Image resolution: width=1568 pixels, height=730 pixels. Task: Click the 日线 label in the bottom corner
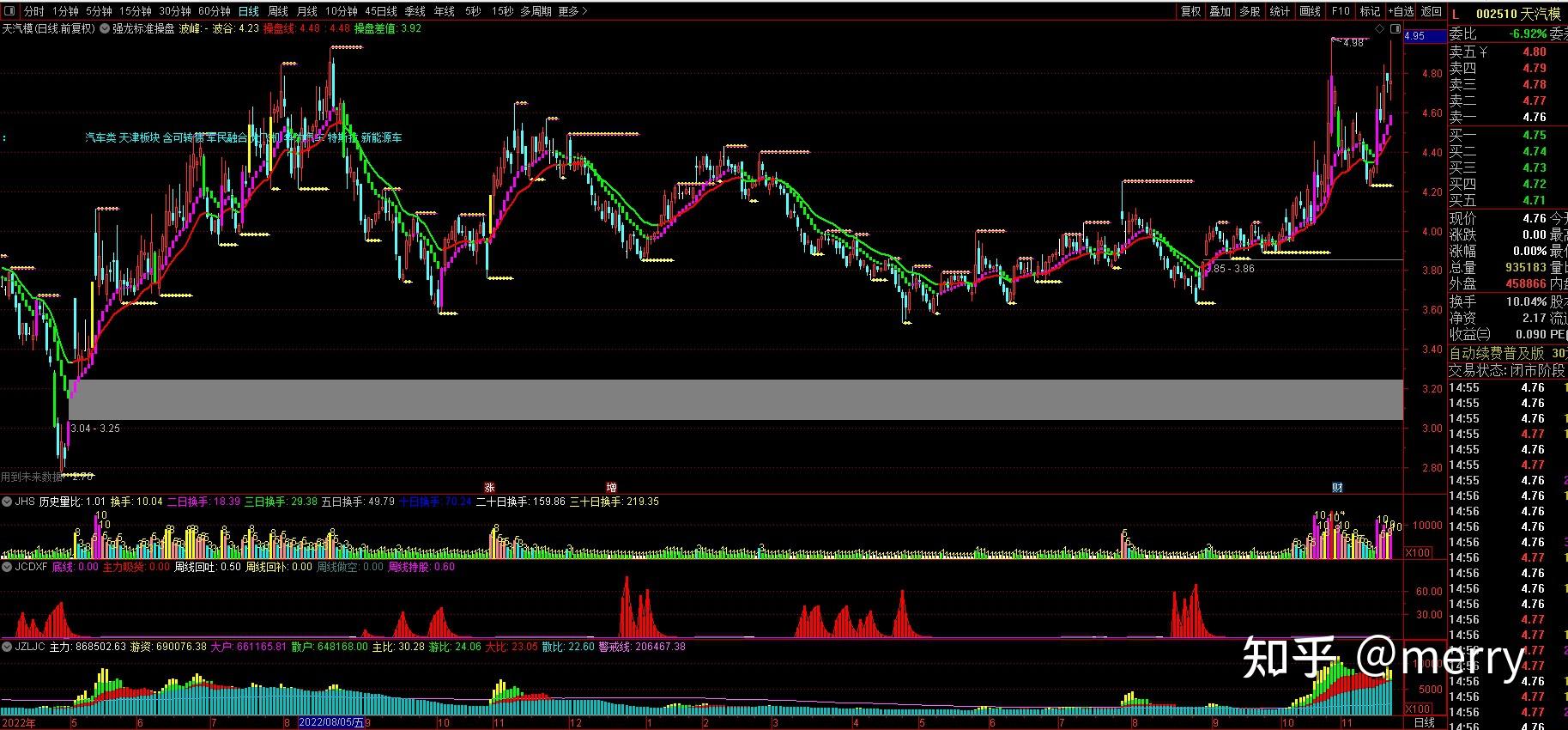[1424, 723]
